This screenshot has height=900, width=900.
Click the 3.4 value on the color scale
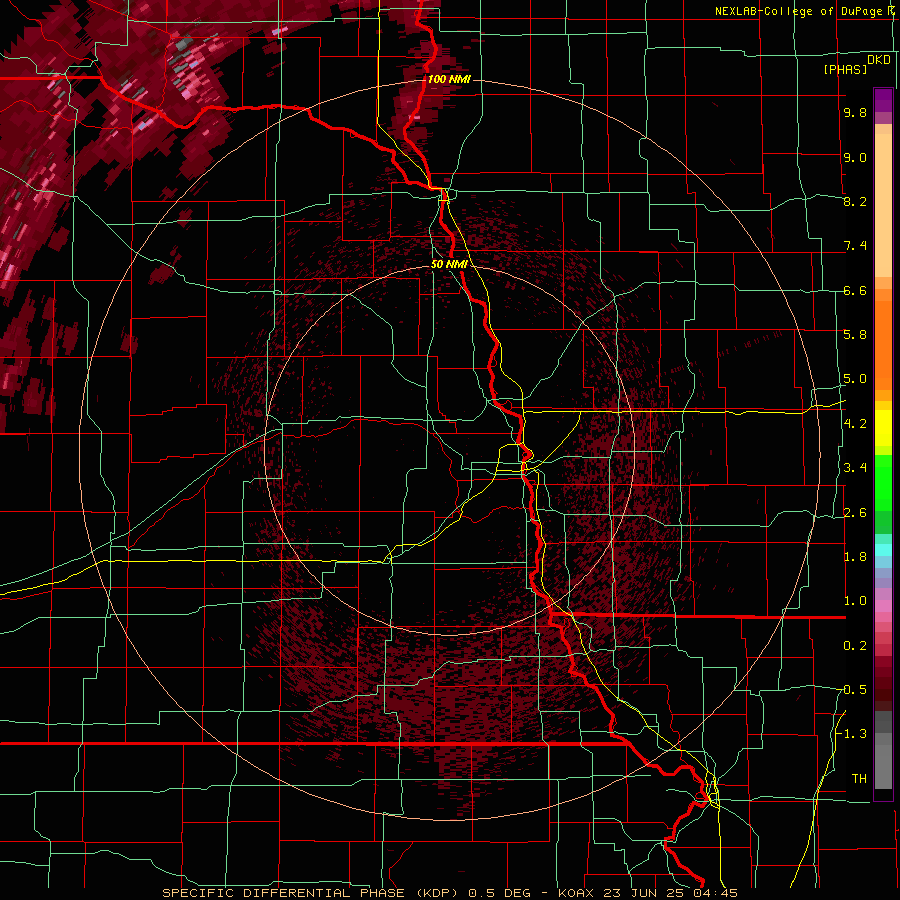(855, 467)
